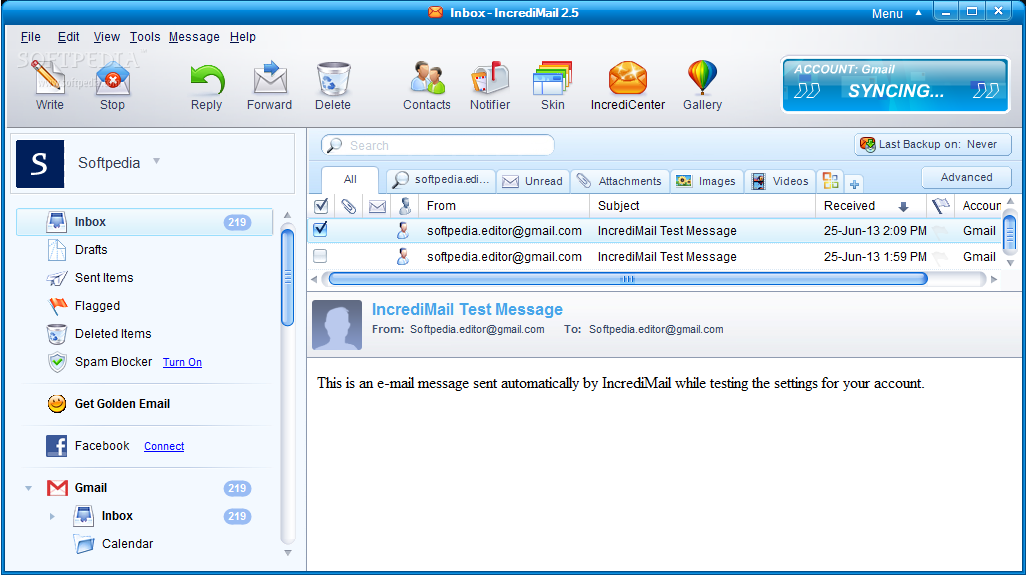Show Unread messages tab

533,181
